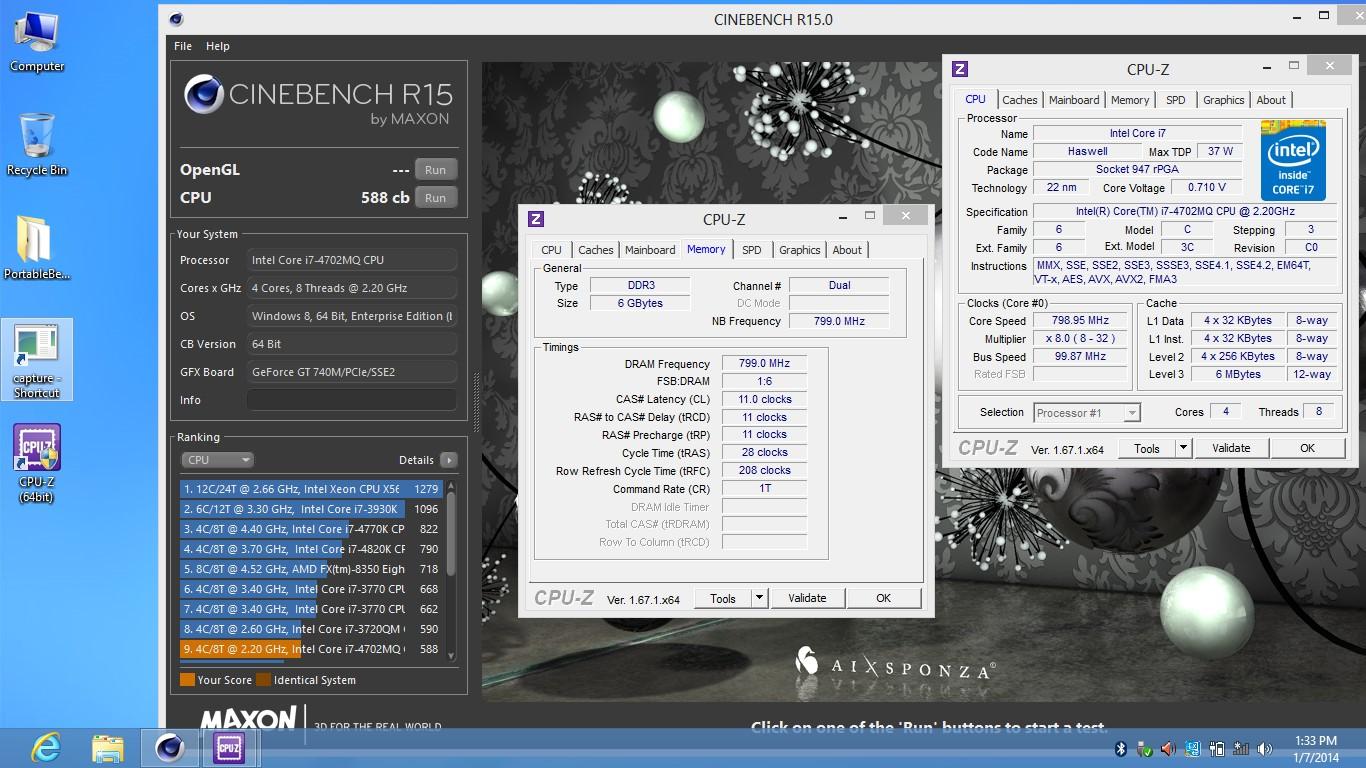Click the DRAM Frequency value 799.0 MHz
Image resolution: width=1366 pixels, height=768 pixels.
[x=764, y=364]
